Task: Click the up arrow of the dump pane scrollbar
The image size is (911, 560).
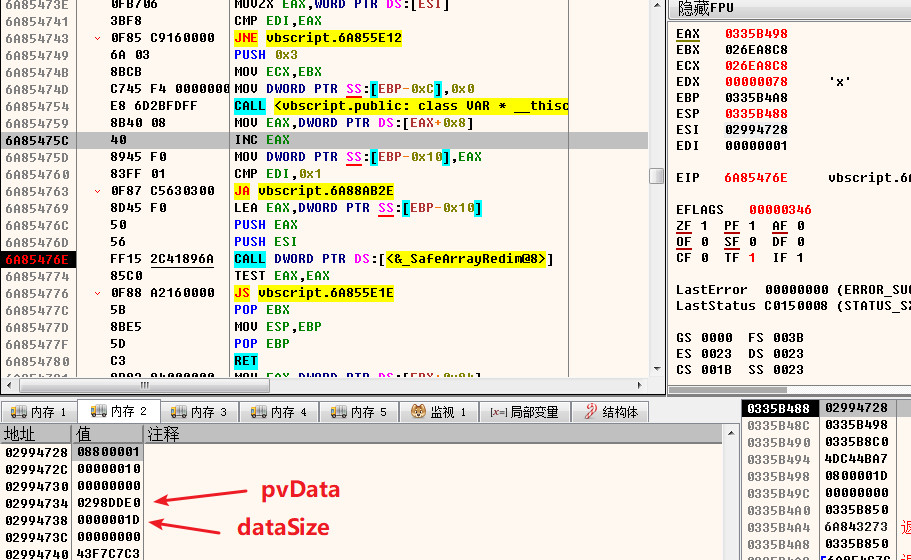Action: pos(731,433)
